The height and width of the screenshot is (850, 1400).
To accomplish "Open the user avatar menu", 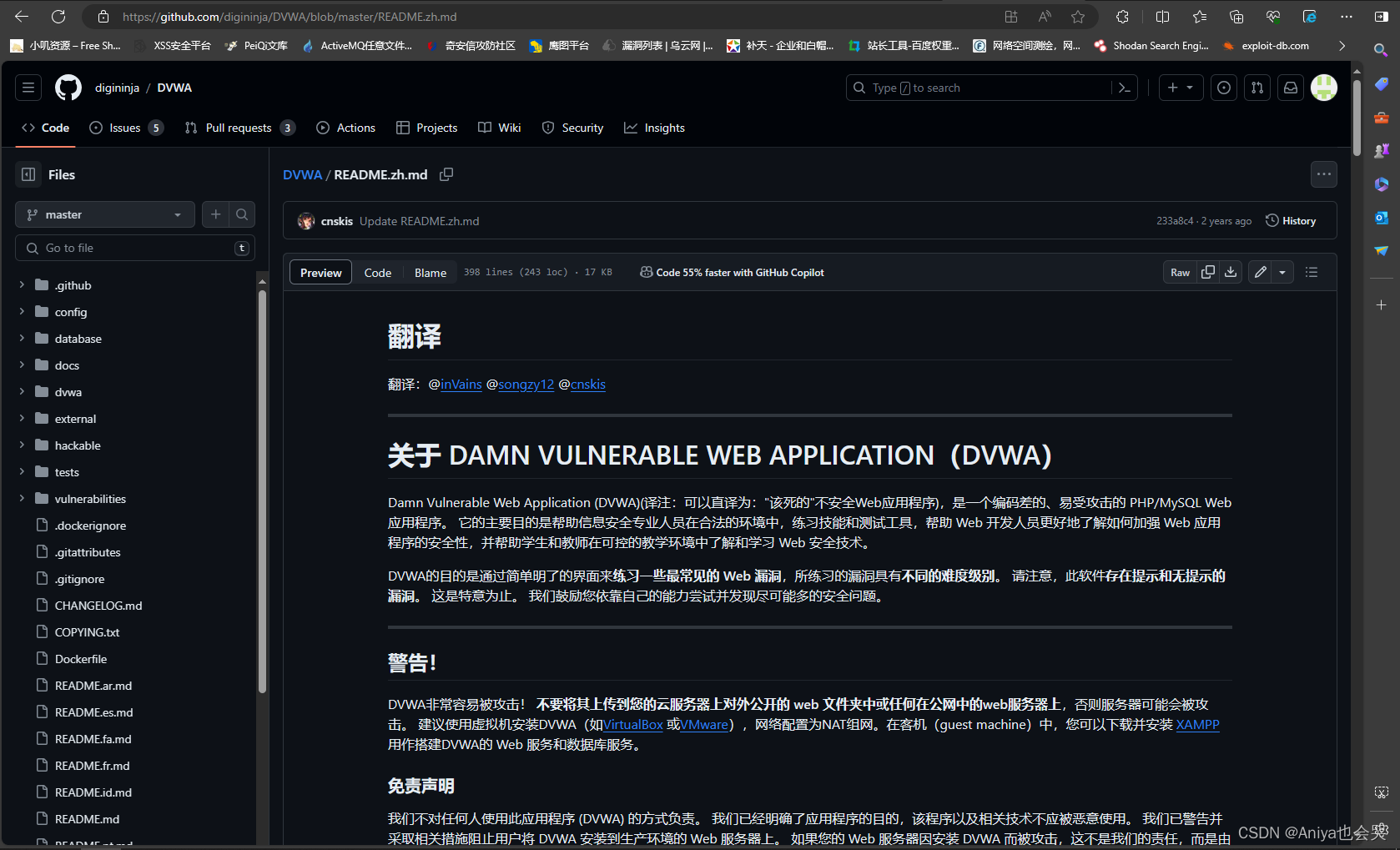I will click(1324, 88).
